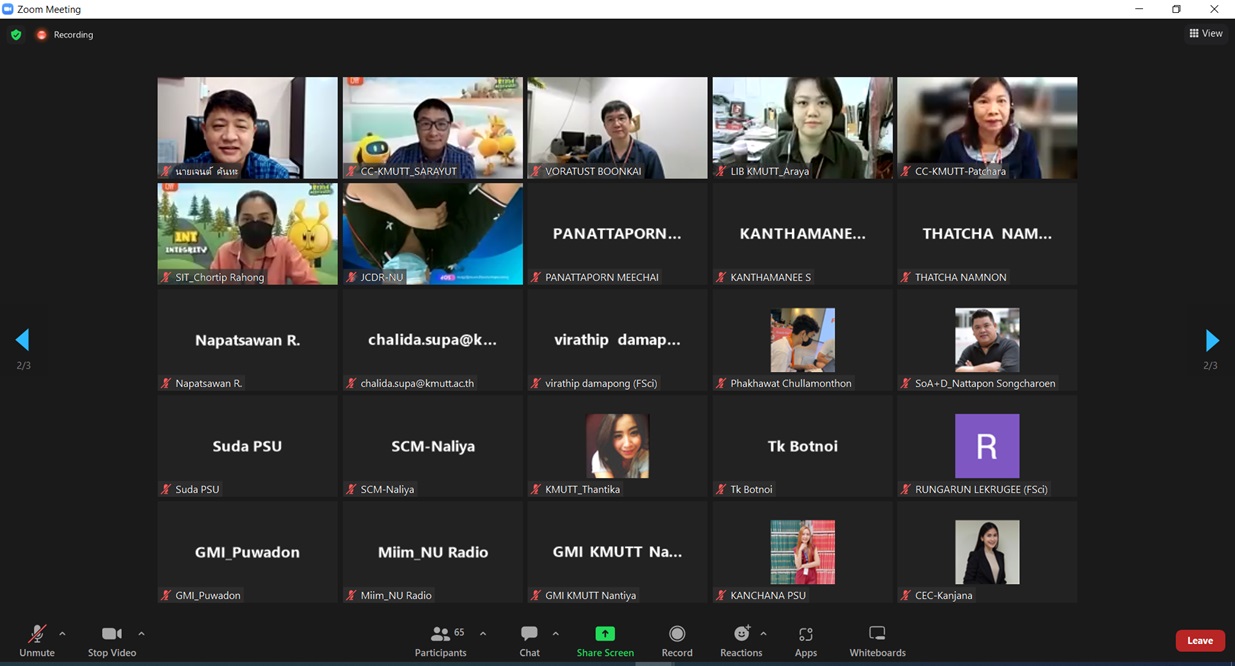Viewport: 1235px width, 666px height.
Task: Go to the previous gallery page
Action: [22, 340]
